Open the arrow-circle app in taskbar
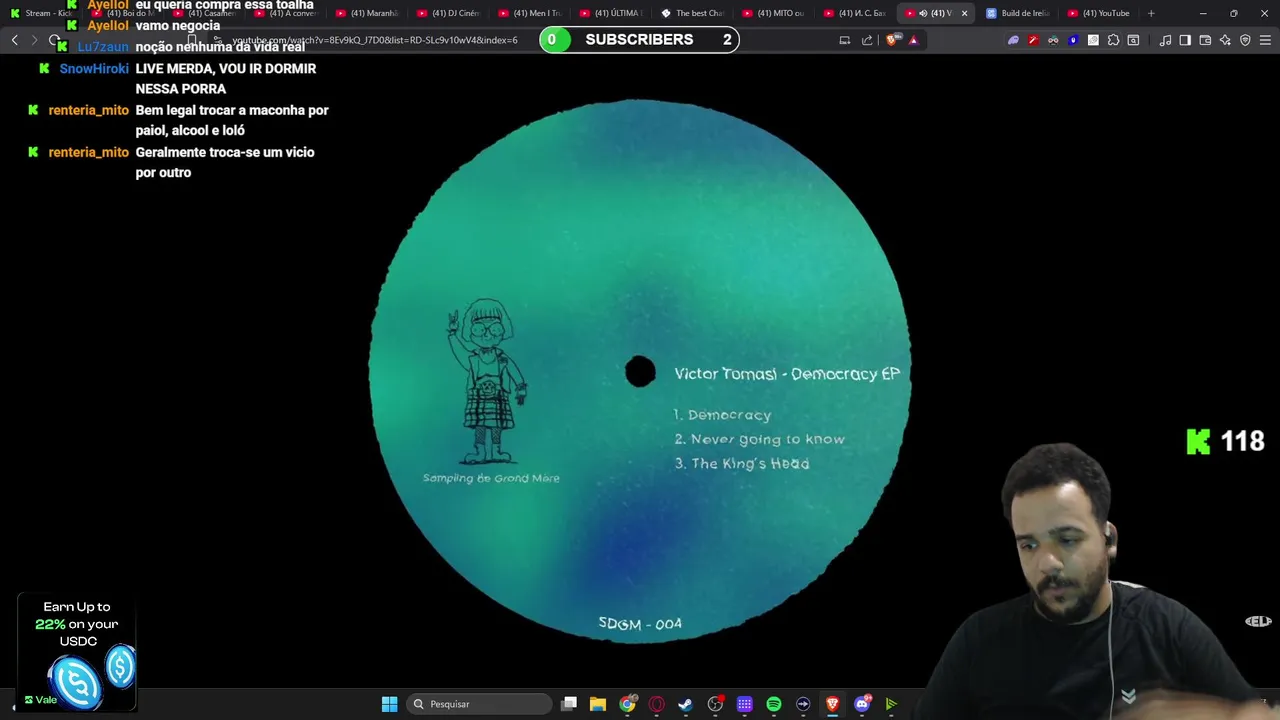 [803, 704]
